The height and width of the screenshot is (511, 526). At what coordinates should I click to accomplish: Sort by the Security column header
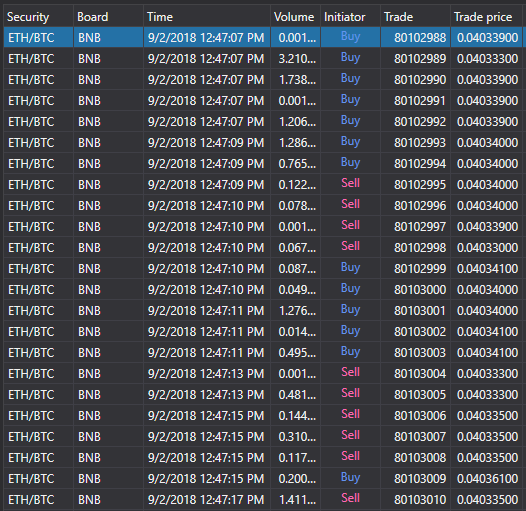click(38, 17)
